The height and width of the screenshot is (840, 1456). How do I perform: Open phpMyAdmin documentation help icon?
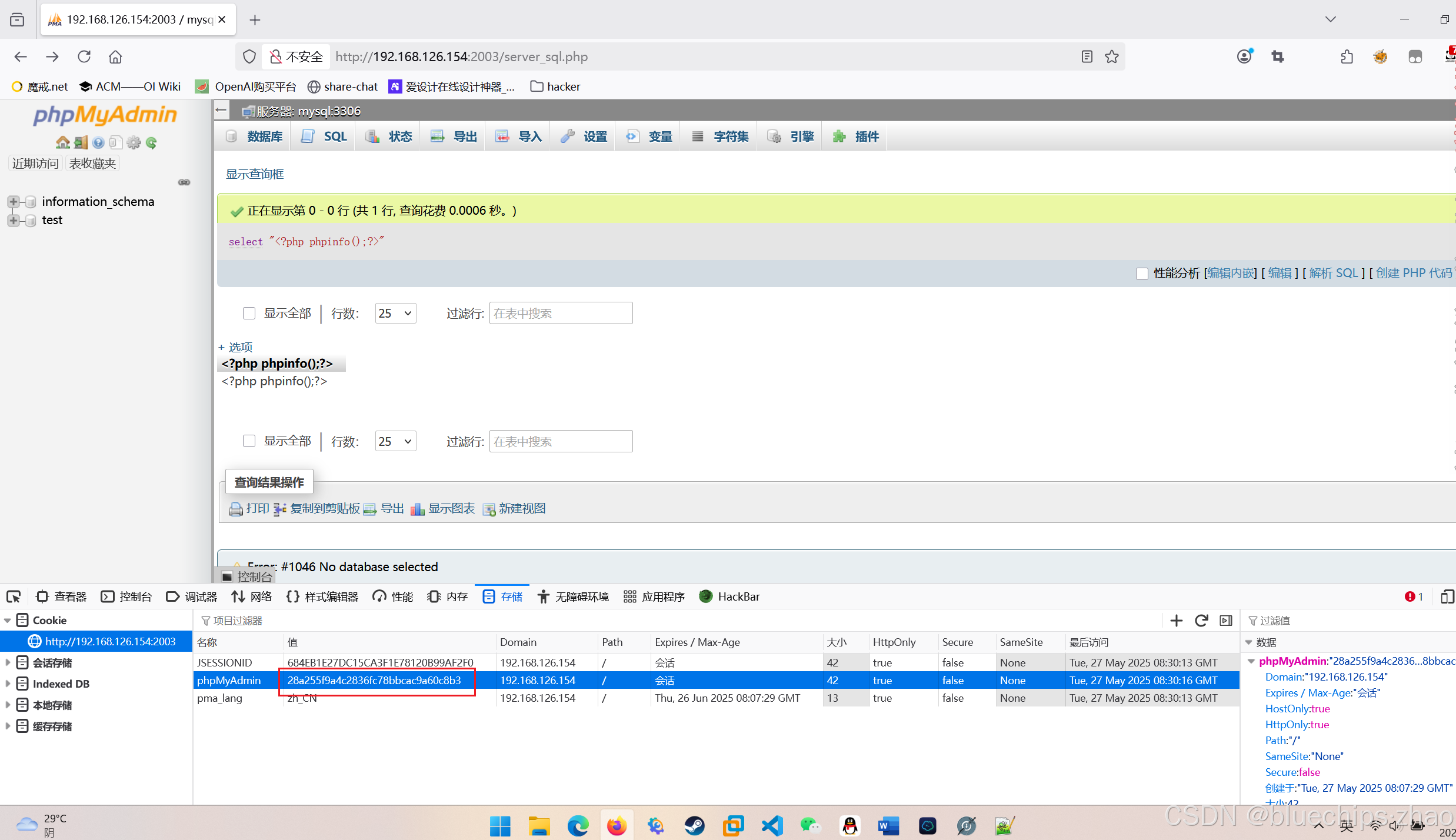point(98,142)
